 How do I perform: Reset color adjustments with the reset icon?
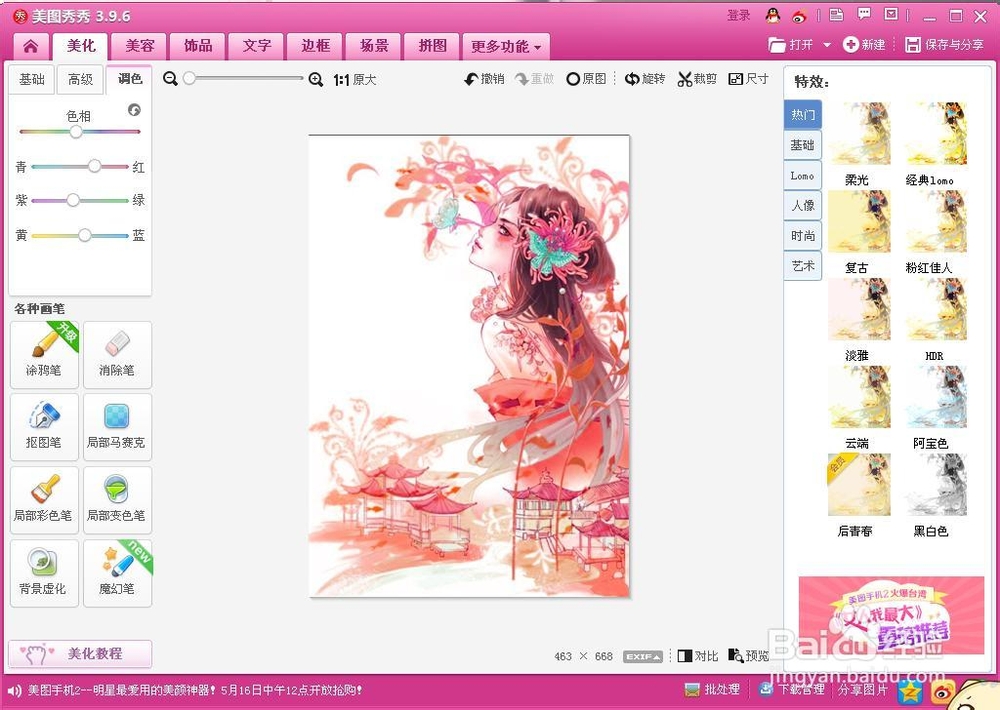pos(134,110)
